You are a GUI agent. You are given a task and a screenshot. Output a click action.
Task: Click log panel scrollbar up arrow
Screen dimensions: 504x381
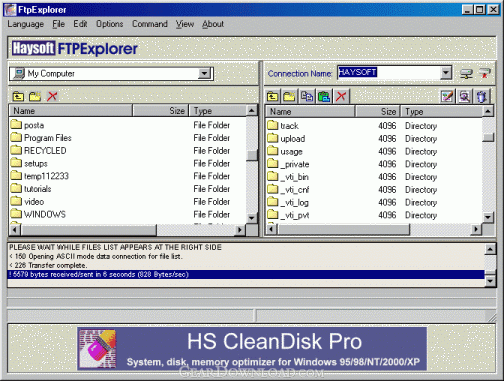(x=490, y=249)
